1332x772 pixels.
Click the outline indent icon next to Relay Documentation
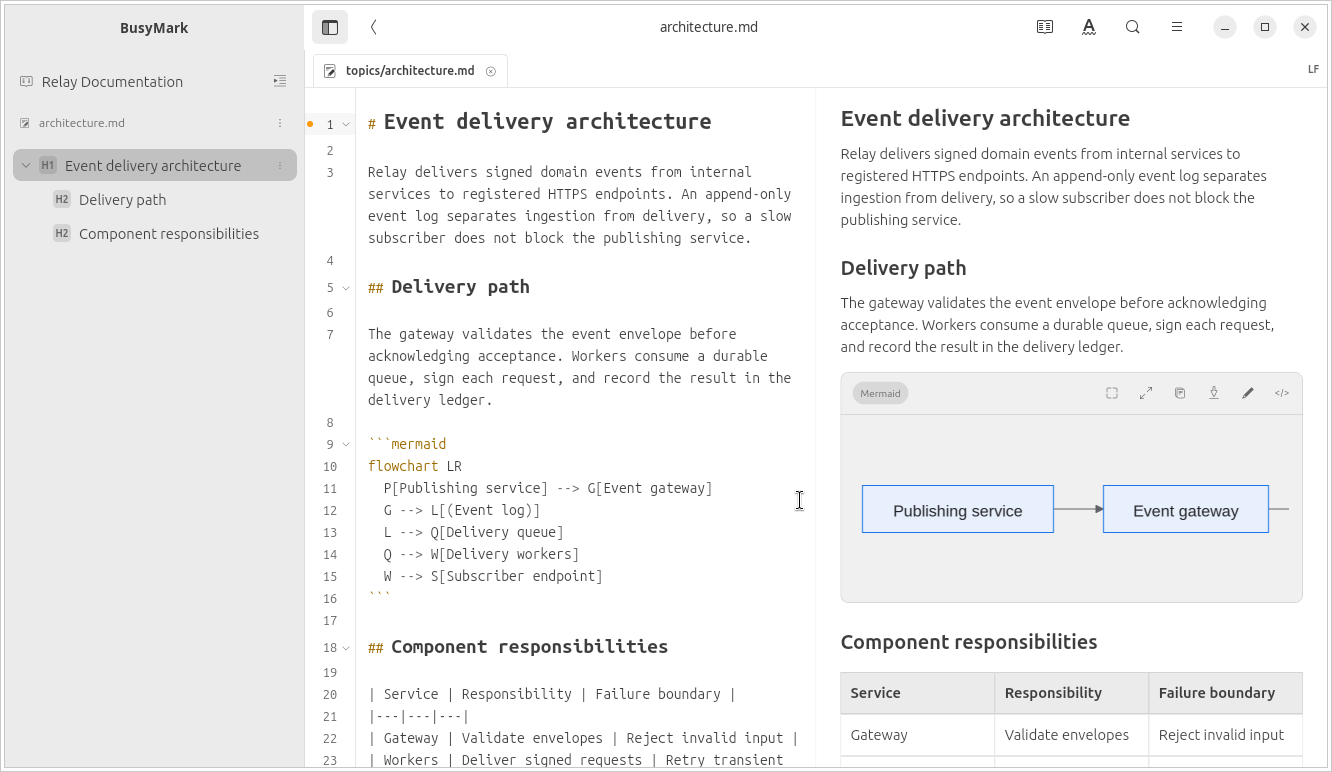click(280, 81)
